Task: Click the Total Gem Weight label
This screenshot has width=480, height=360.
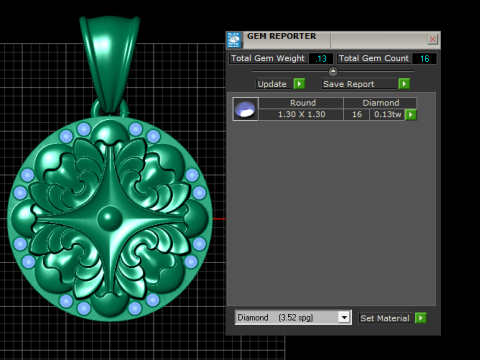Action: (268, 58)
